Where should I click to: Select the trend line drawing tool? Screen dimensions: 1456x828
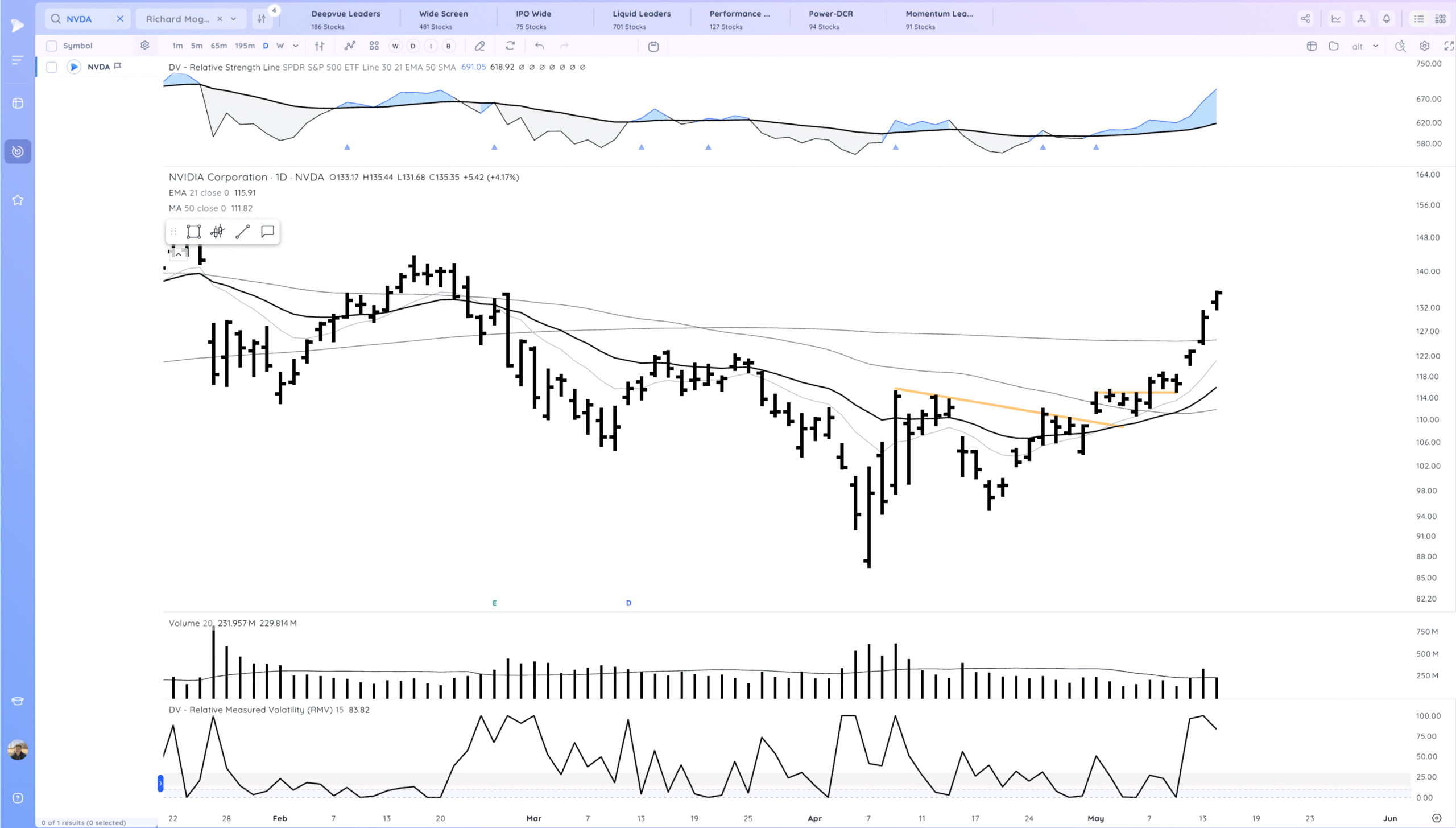pos(243,232)
